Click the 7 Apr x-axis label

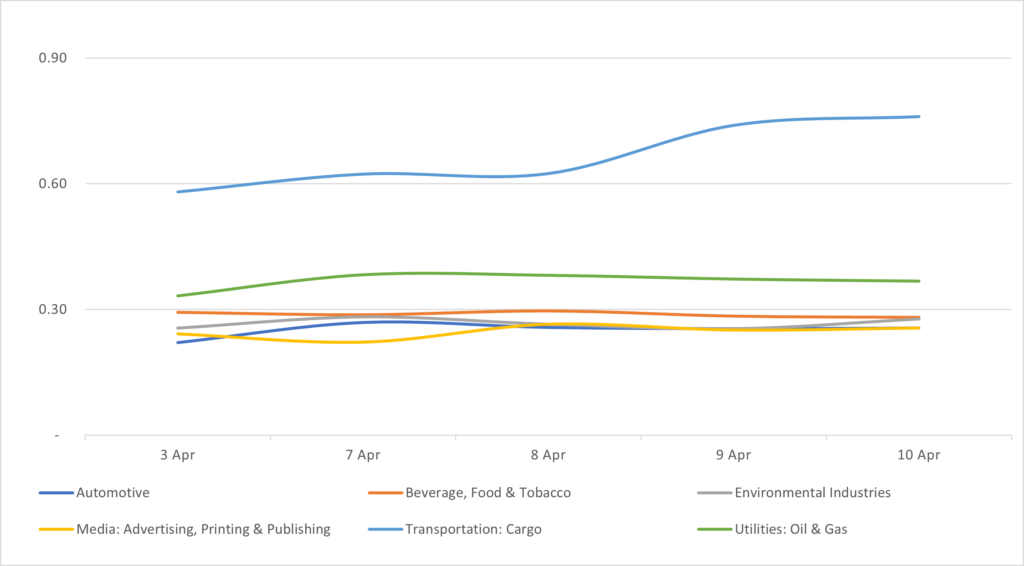coord(362,455)
